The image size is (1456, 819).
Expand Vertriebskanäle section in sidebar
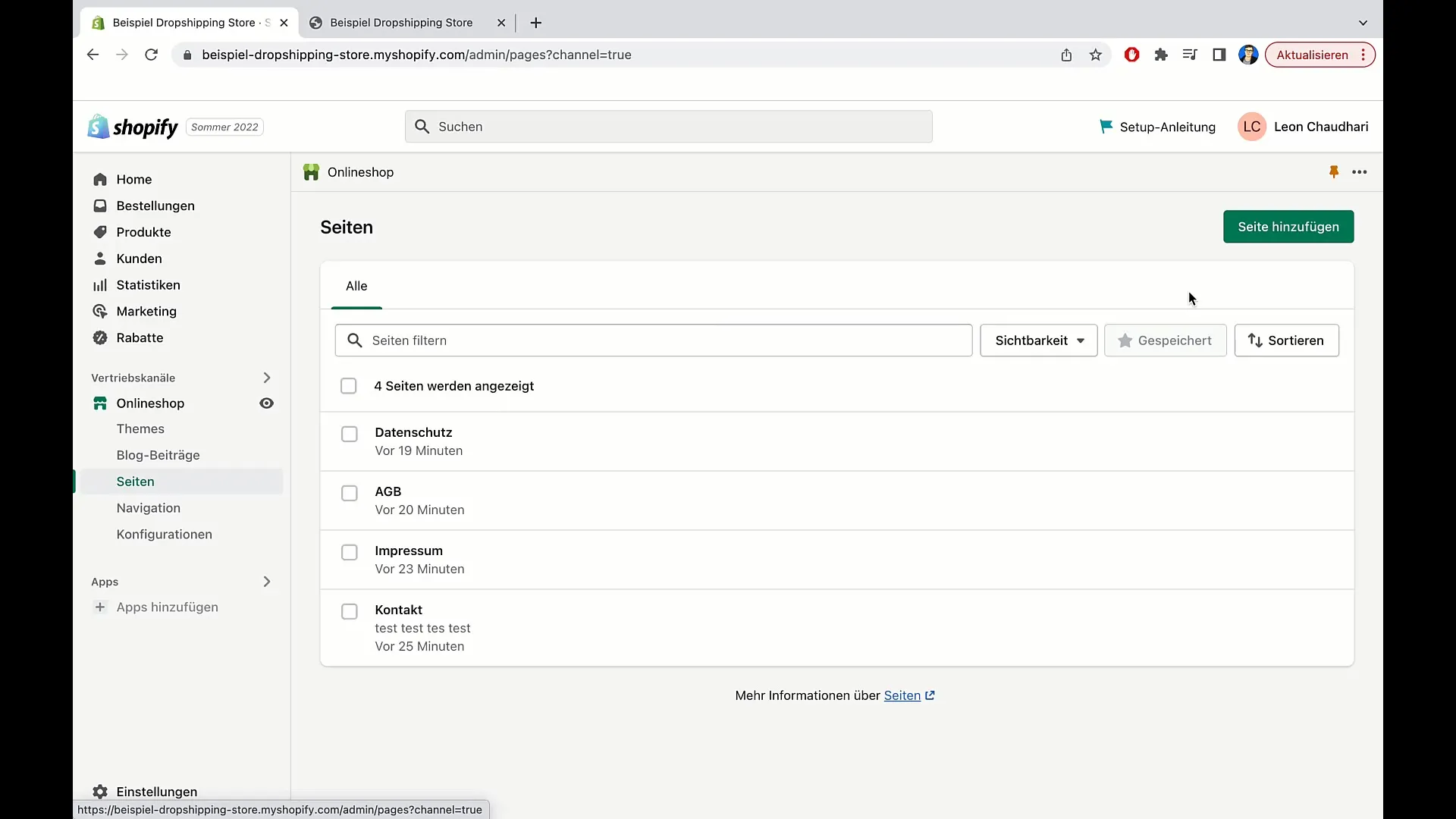[x=266, y=377]
